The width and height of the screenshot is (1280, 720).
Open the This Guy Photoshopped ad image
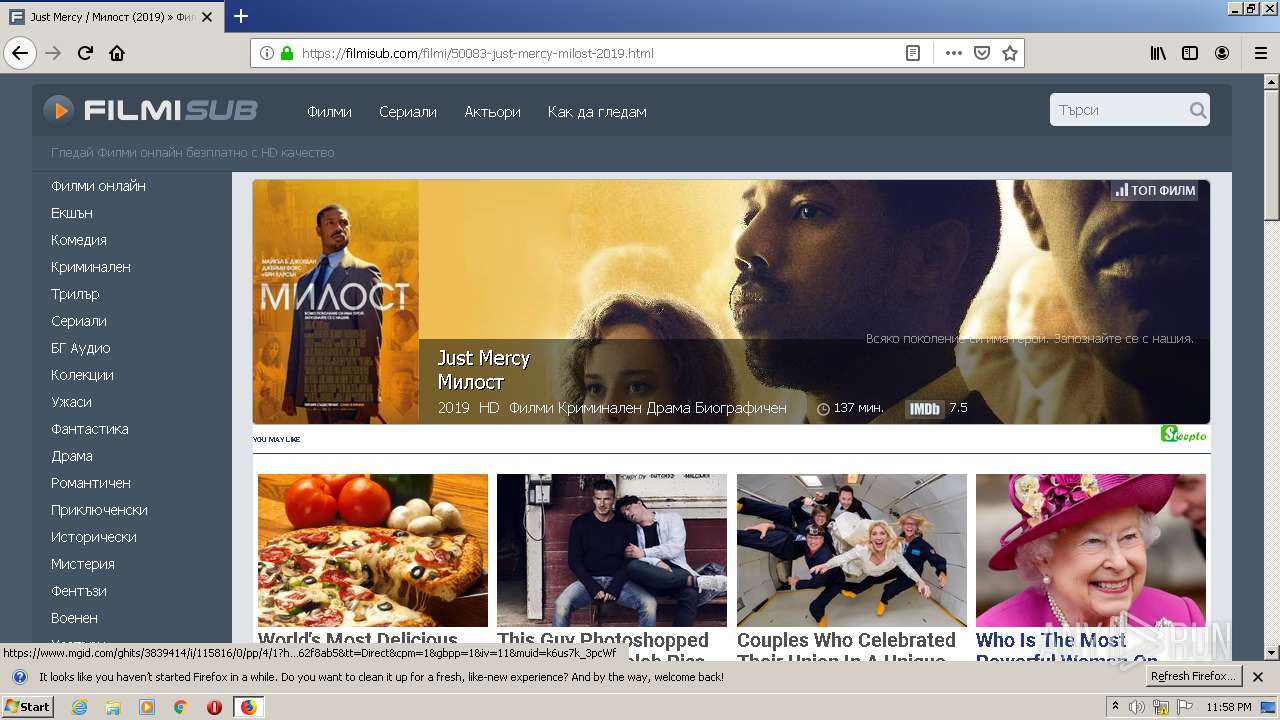pos(612,550)
